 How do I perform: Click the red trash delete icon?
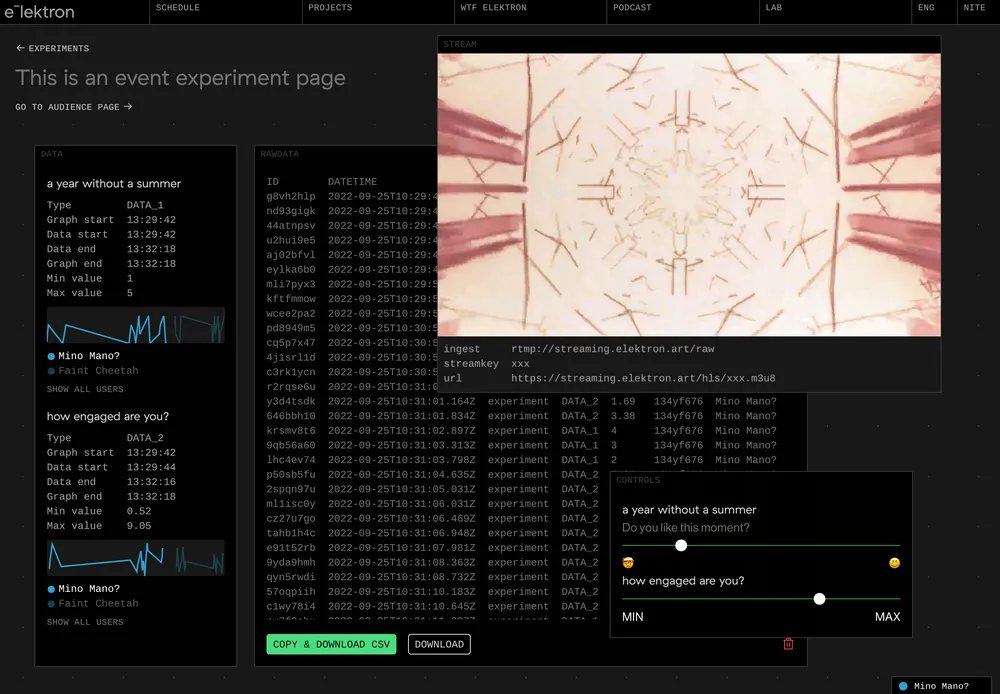(x=788, y=644)
